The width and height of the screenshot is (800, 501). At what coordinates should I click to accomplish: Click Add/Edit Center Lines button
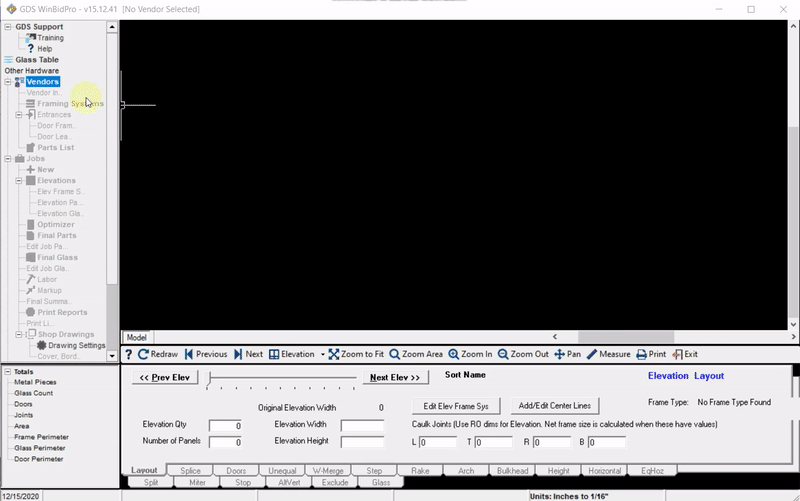click(x=555, y=406)
